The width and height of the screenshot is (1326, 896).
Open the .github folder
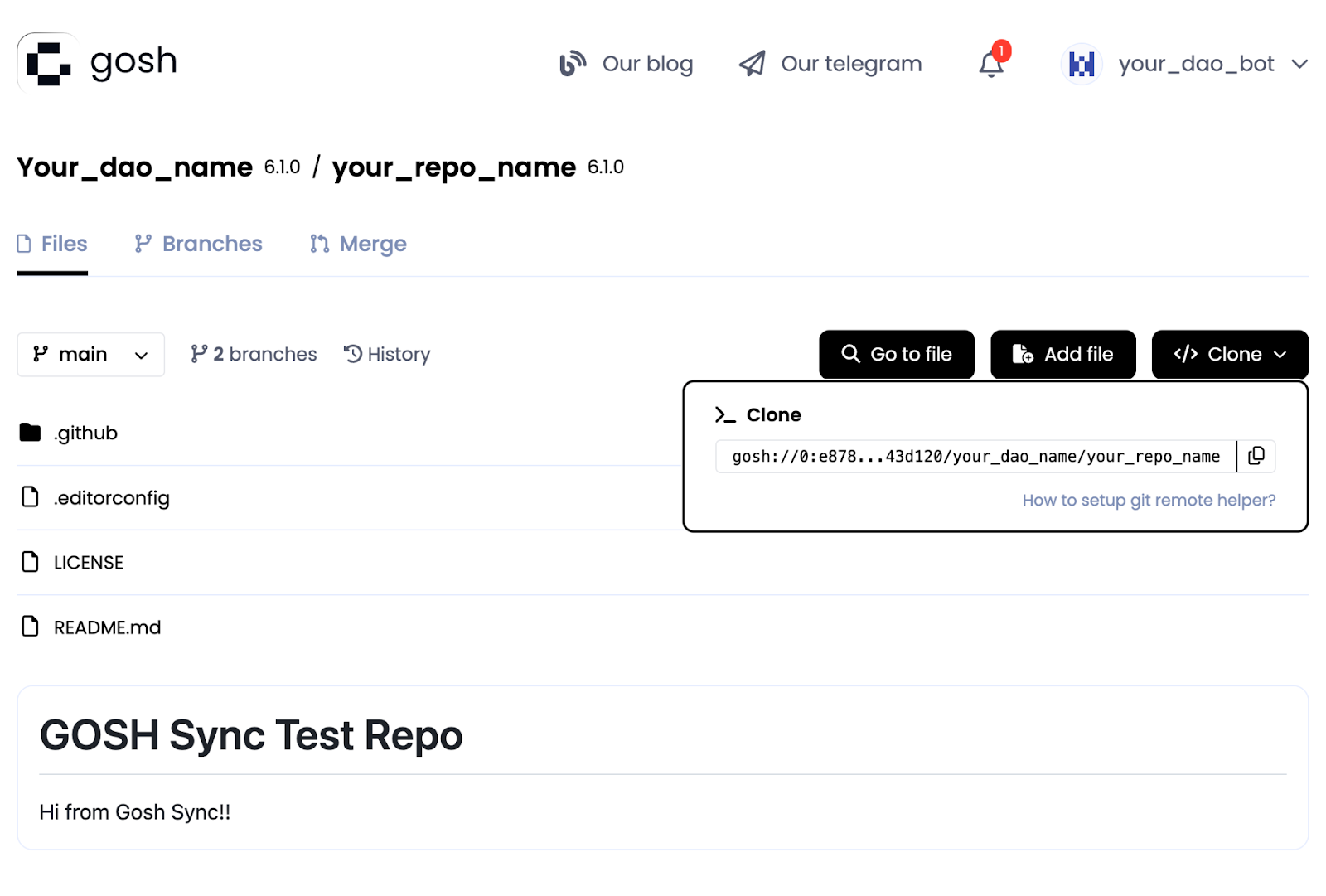[85, 433]
